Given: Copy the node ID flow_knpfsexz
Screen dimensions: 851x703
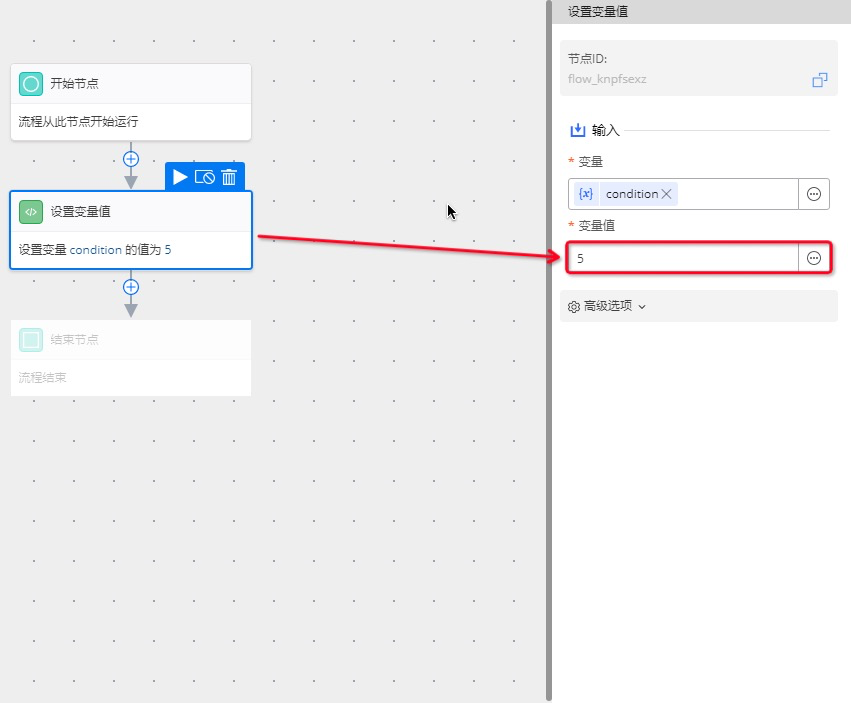Looking at the screenshot, I should (820, 80).
